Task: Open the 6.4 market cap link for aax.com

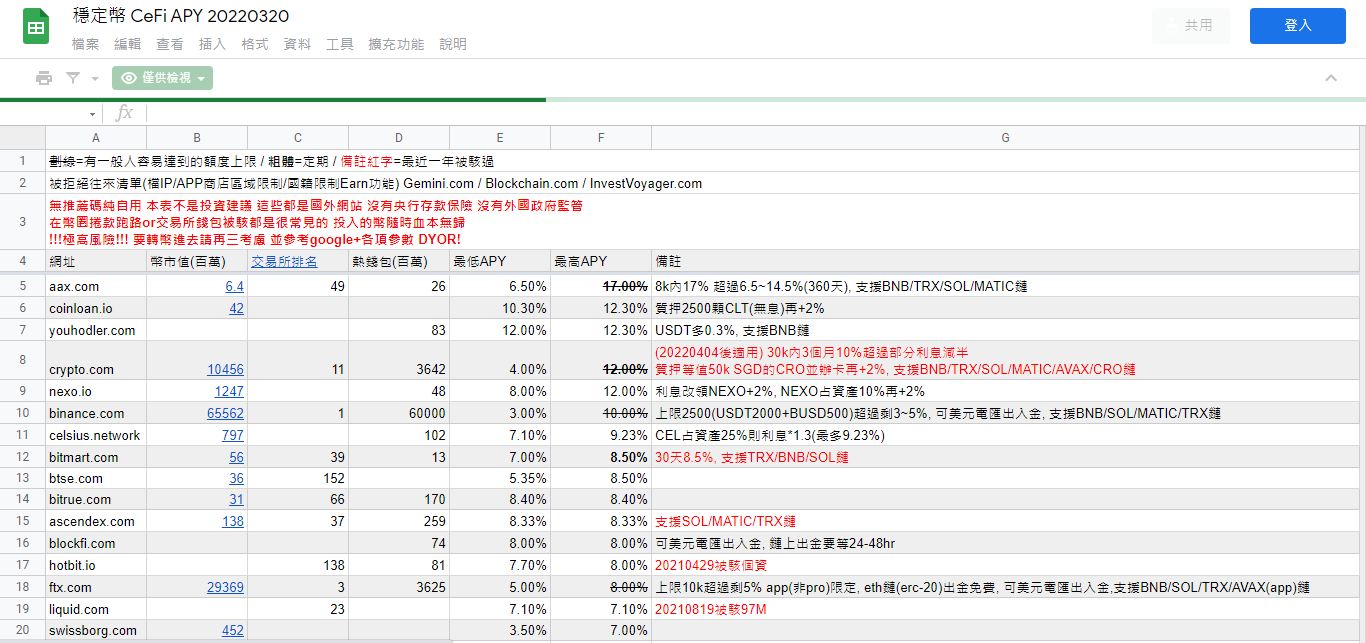Action: point(234,286)
